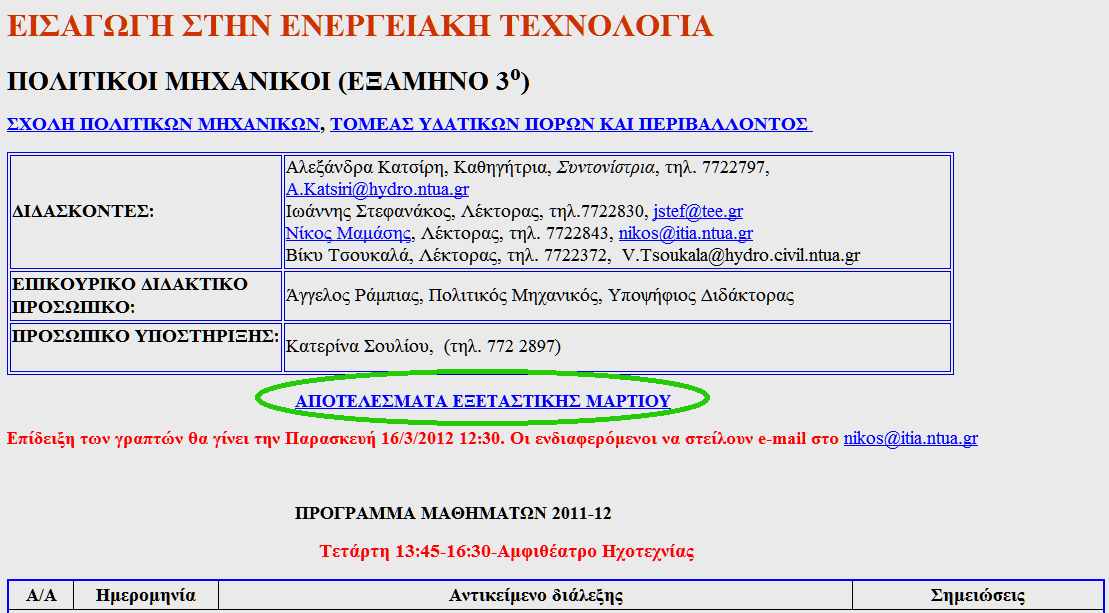This screenshot has height=613, width=1109.
Task: Follow the ΤΟΜΕΑΣ ΥΔΑΤΙΚΩΝ ΠΟΡΩΝ ΚΑΙ ΠΕΡΙΒΑΛΛΟΝΤΟΣ link
Action: pos(570,124)
